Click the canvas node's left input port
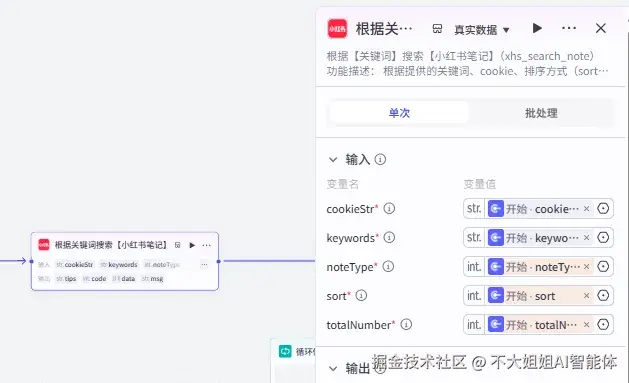Screen dimensions: 629x383 pos(31,261)
